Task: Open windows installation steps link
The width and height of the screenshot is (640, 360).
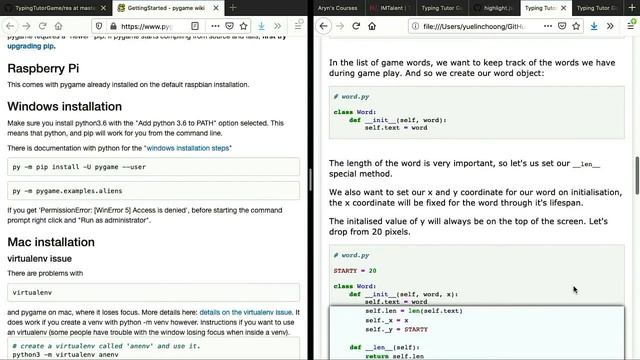Action: point(188,148)
